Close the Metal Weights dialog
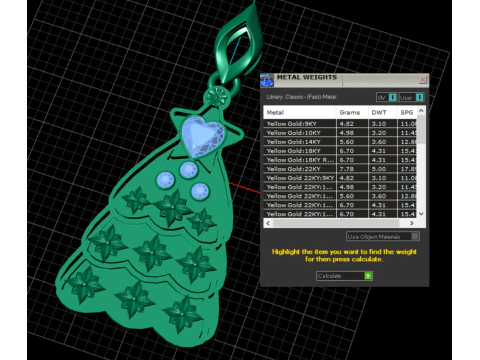 coord(423,80)
